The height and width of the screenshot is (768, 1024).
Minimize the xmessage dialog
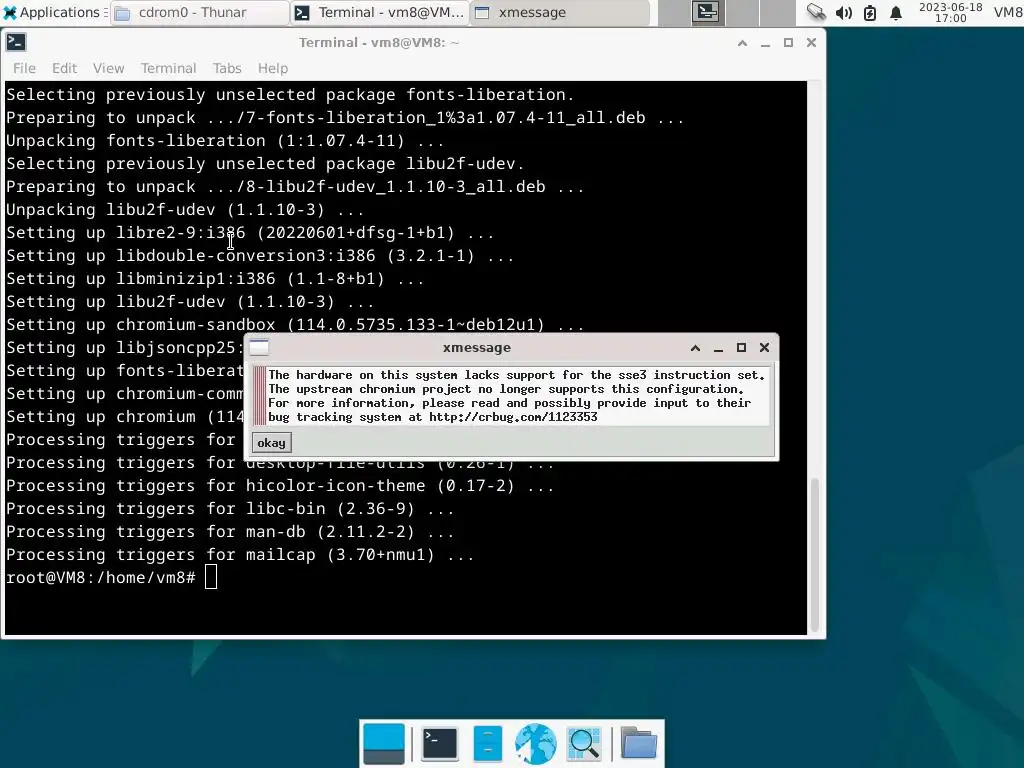pos(718,347)
